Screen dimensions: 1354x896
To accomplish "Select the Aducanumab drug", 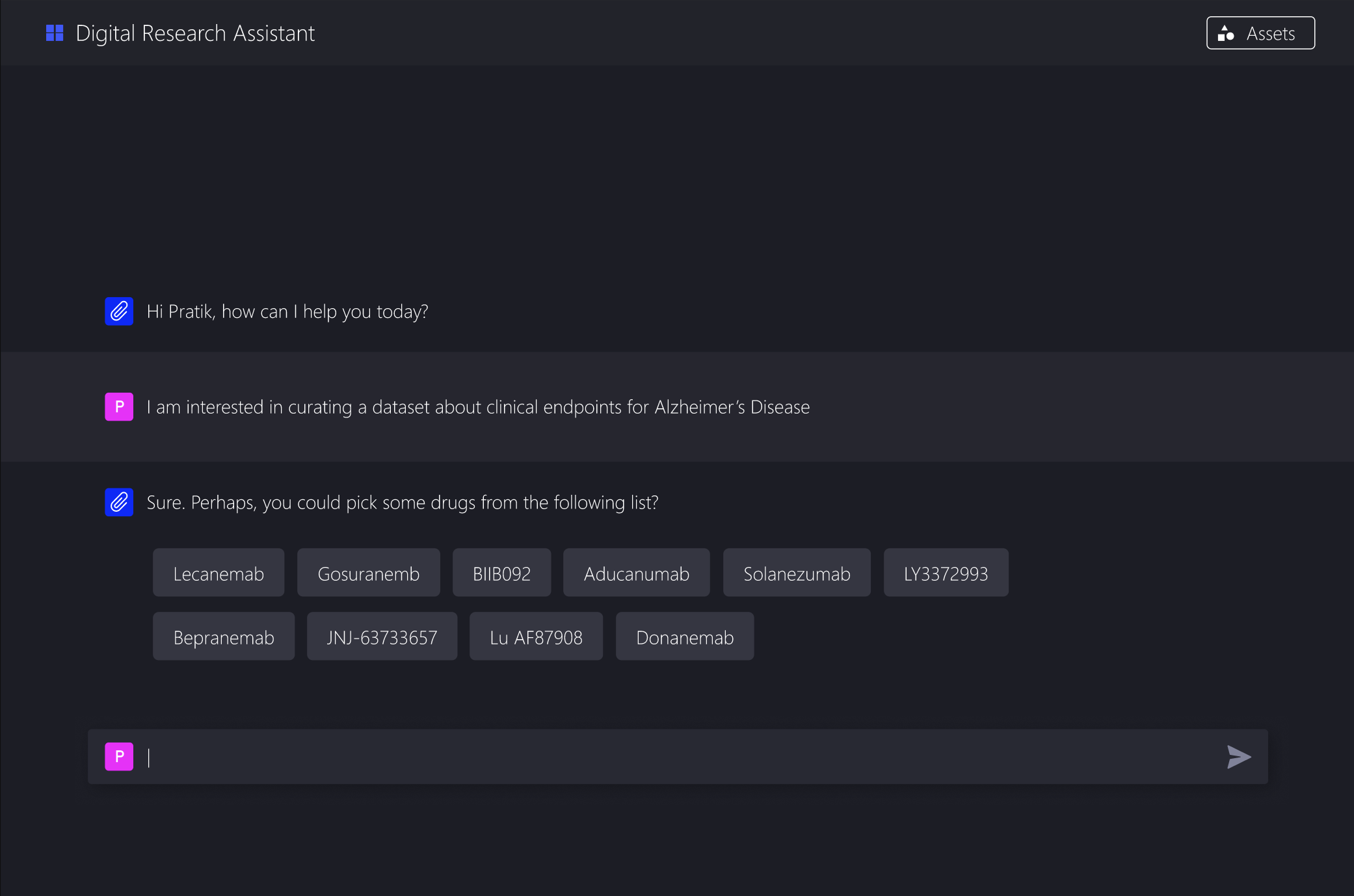I will (x=636, y=573).
